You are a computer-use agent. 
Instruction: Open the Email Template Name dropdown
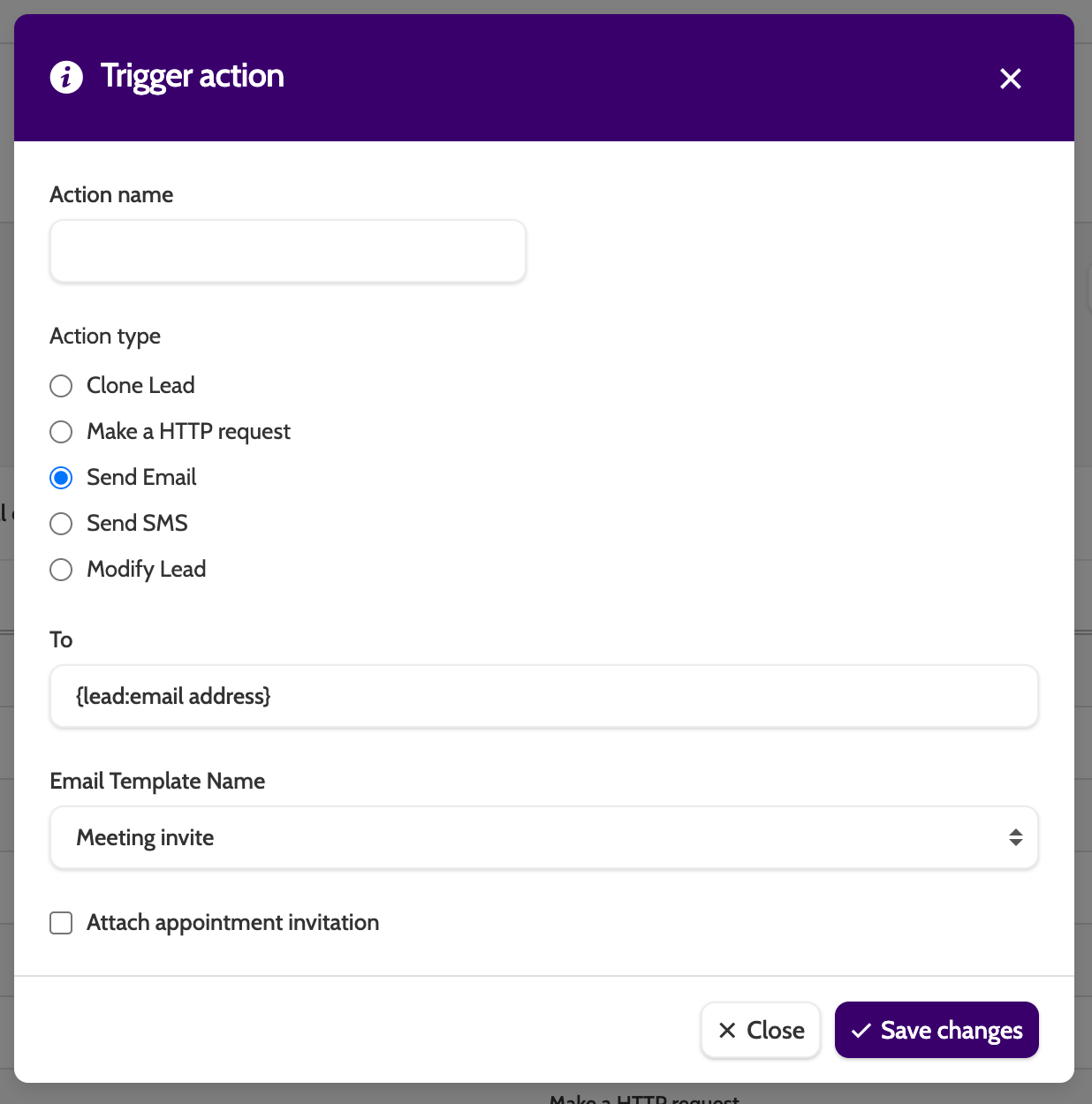point(530,837)
